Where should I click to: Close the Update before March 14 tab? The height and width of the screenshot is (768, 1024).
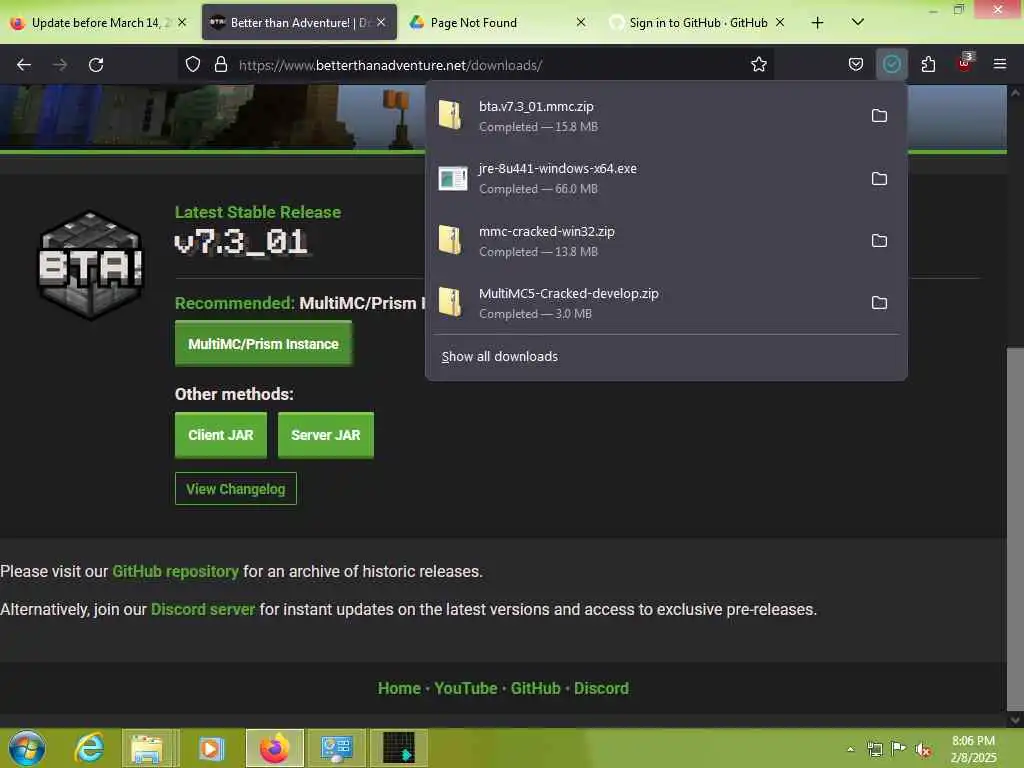(182, 22)
